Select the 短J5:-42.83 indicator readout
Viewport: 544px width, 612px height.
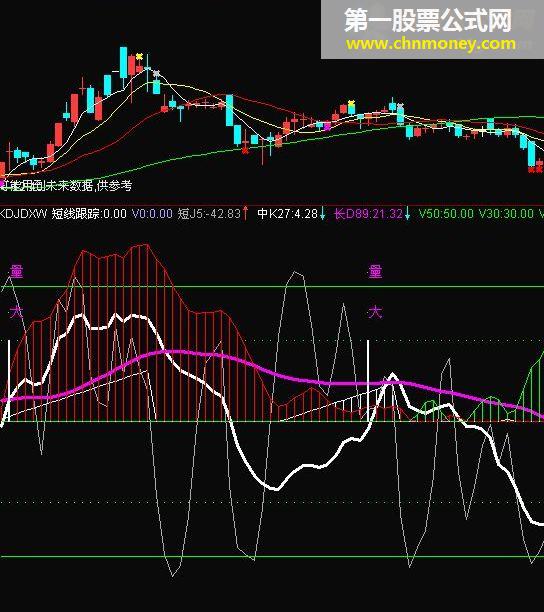coord(209,214)
